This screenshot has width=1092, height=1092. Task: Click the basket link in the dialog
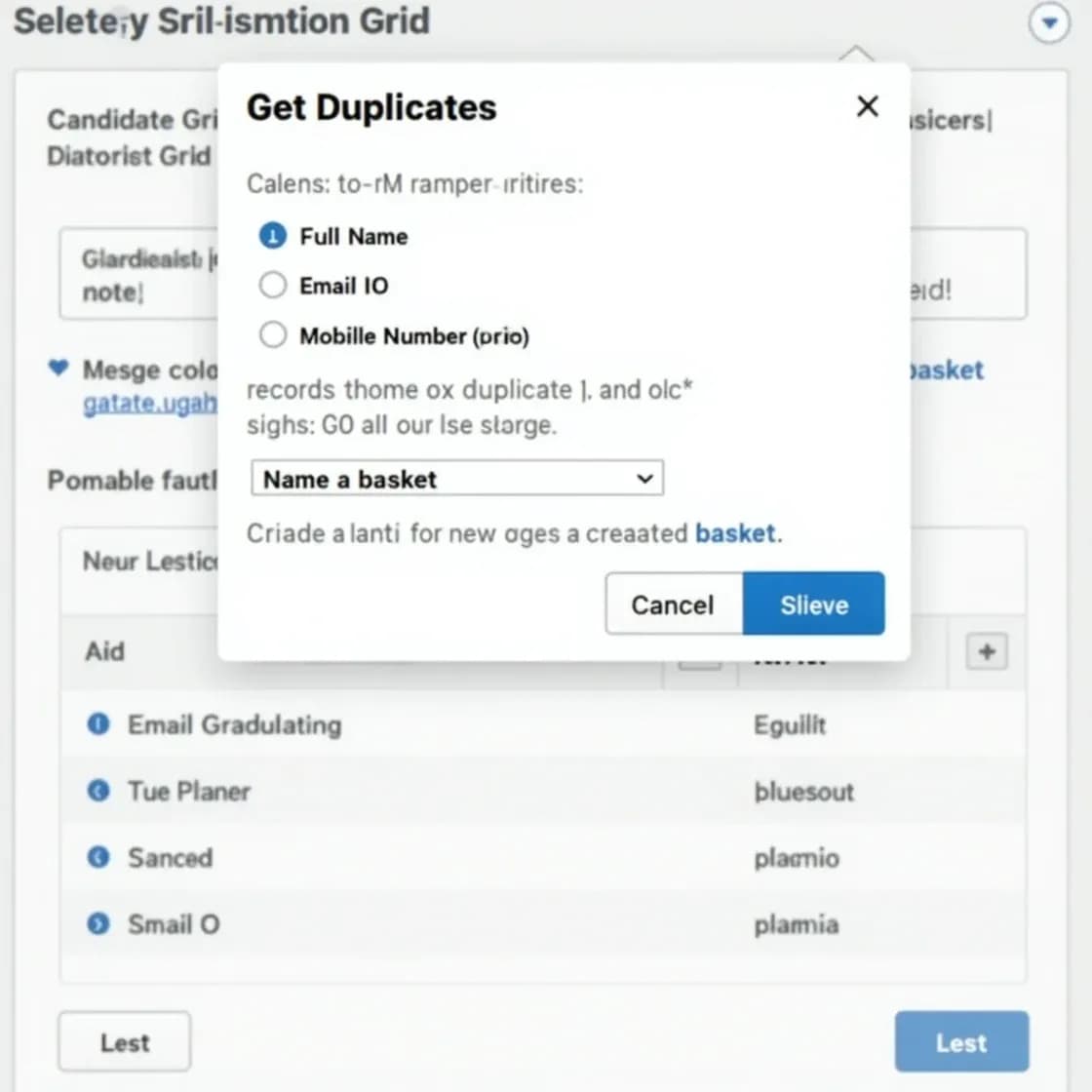[736, 533]
